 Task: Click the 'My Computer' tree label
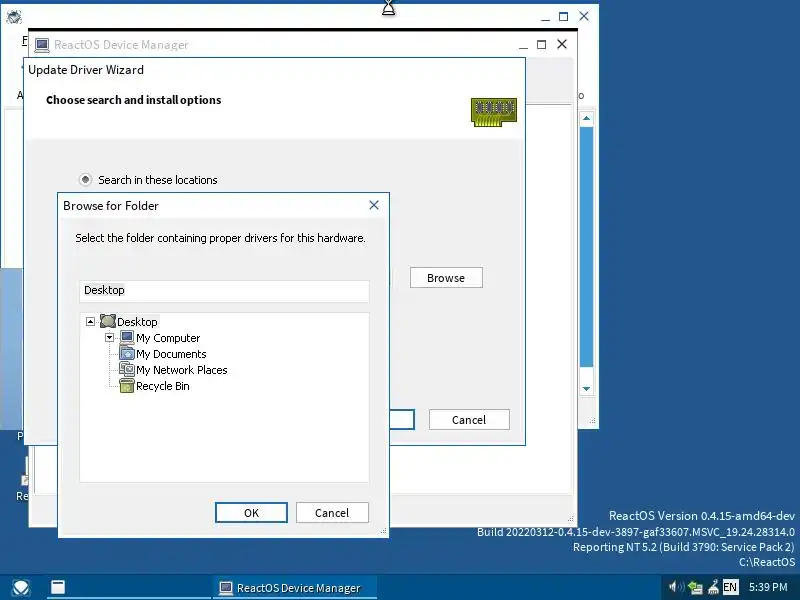(x=168, y=338)
